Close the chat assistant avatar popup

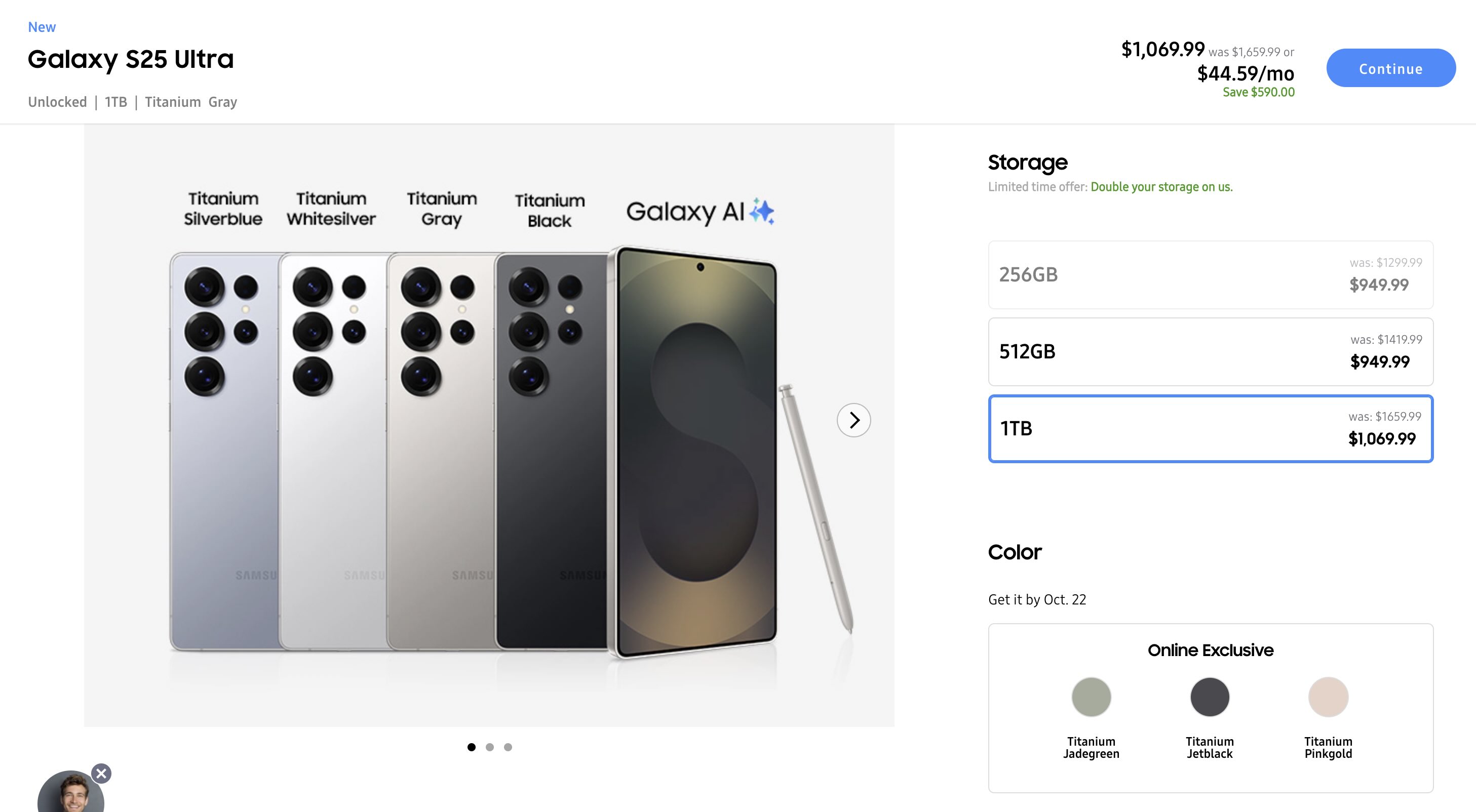(x=101, y=774)
